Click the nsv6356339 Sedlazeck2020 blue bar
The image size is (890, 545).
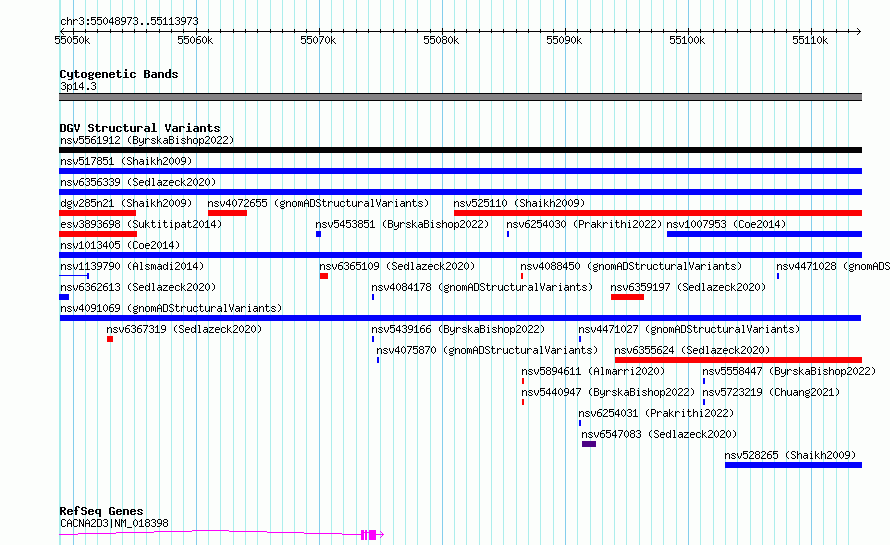point(460,192)
